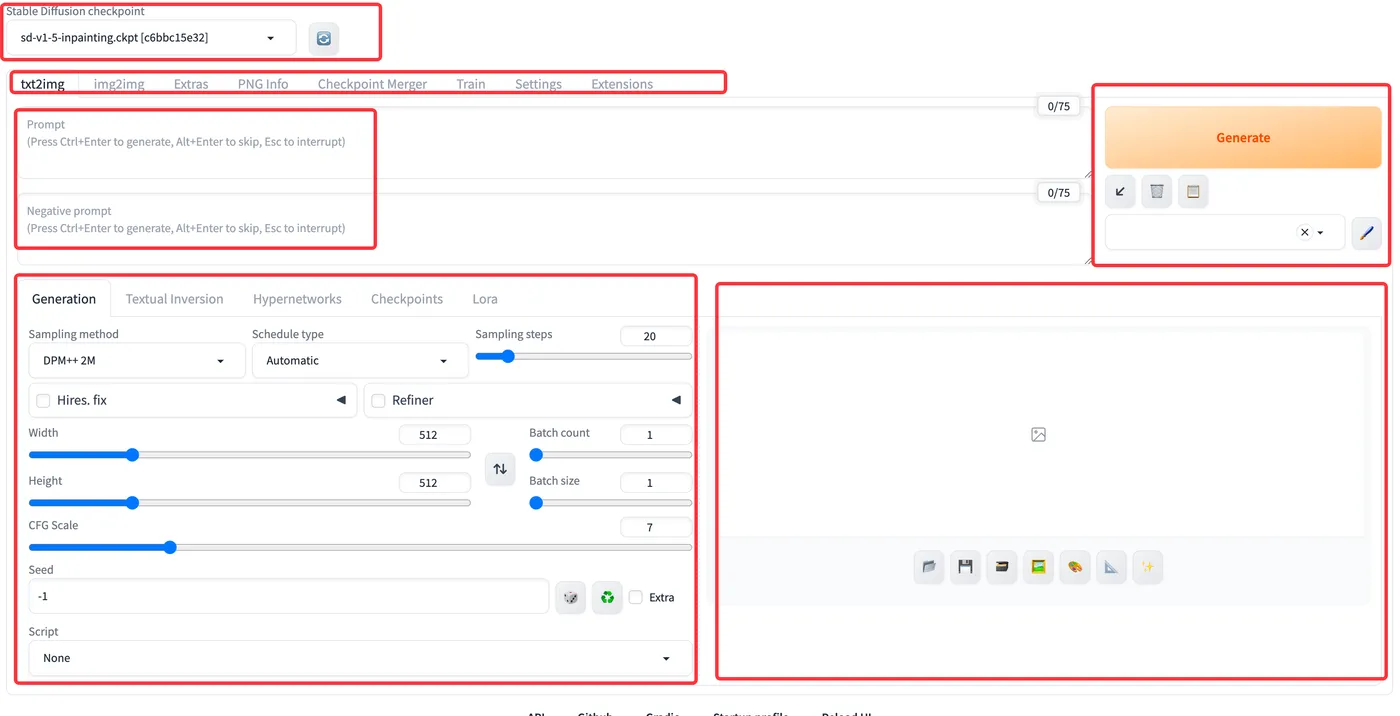Image resolution: width=1400 pixels, height=716 pixels.
Task: Open the images output folder icon
Action: [x=929, y=567]
